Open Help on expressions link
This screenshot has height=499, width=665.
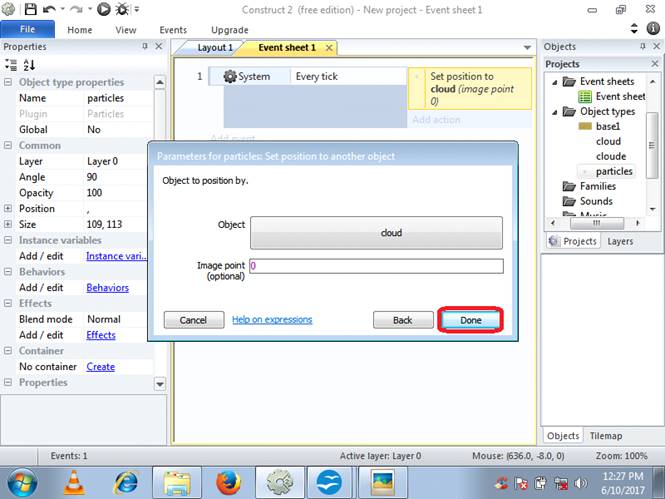(x=272, y=320)
